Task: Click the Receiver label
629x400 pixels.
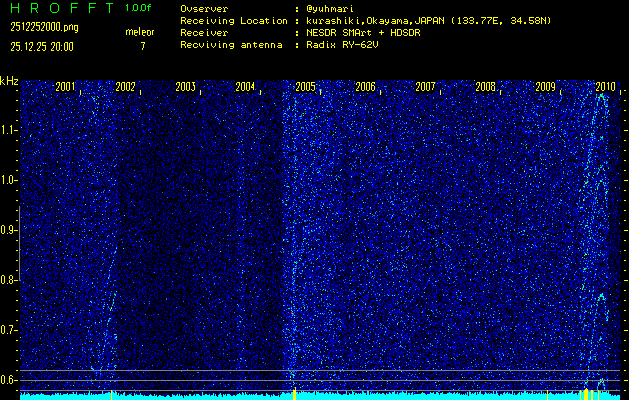Action: 204,33
